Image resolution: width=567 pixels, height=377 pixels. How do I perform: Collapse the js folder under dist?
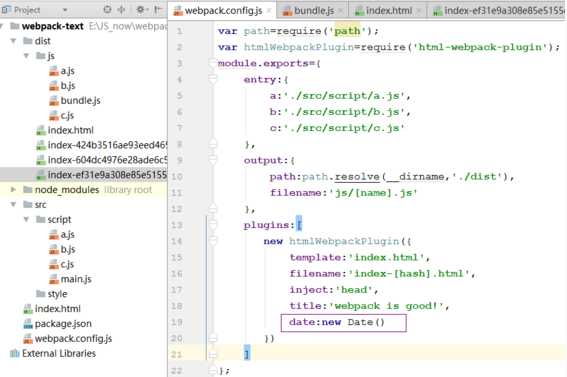(26, 56)
